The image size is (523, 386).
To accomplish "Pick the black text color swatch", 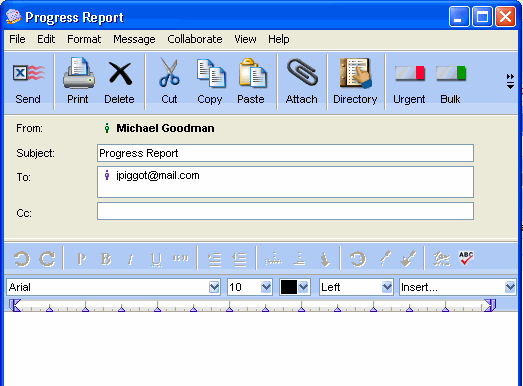I will pos(289,287).
